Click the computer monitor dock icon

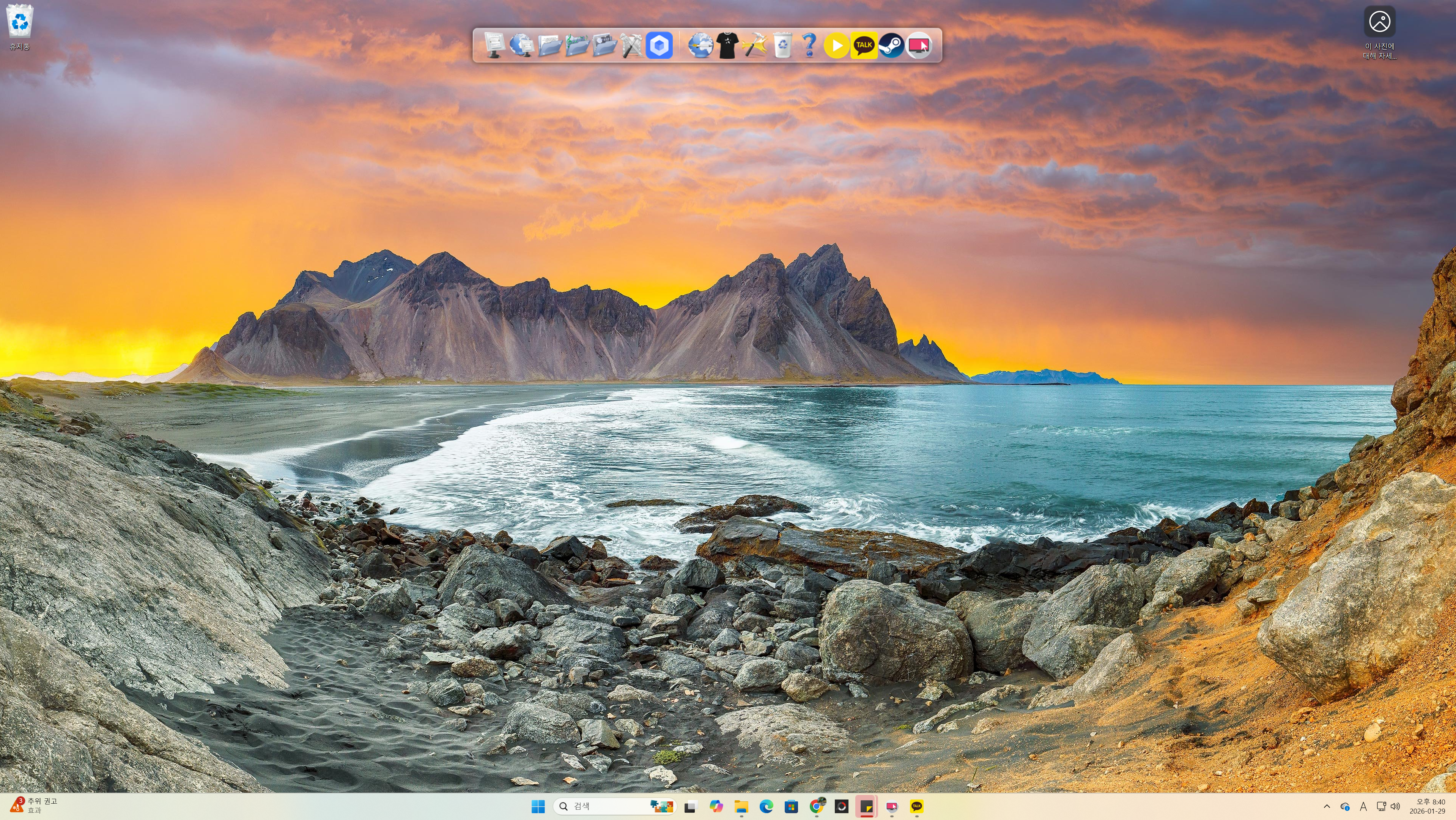(x=494, y=45)
